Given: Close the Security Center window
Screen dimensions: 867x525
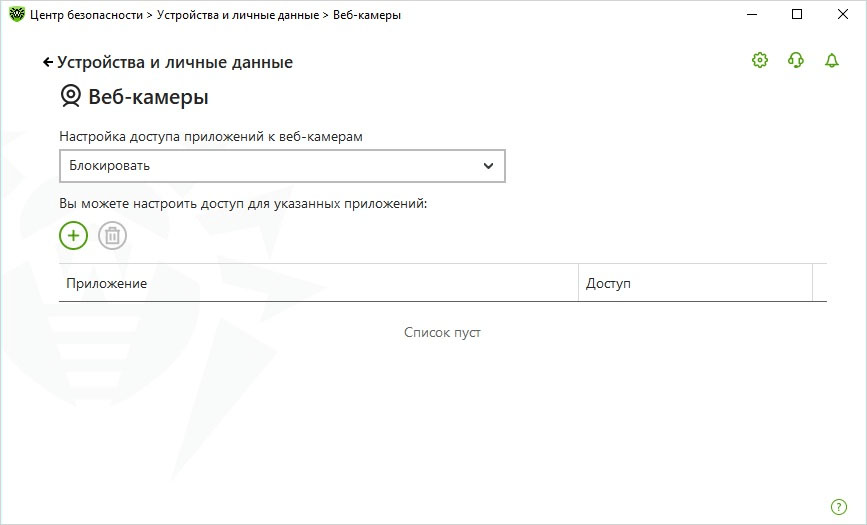Looking at the screenshot, I should [842, 15].
